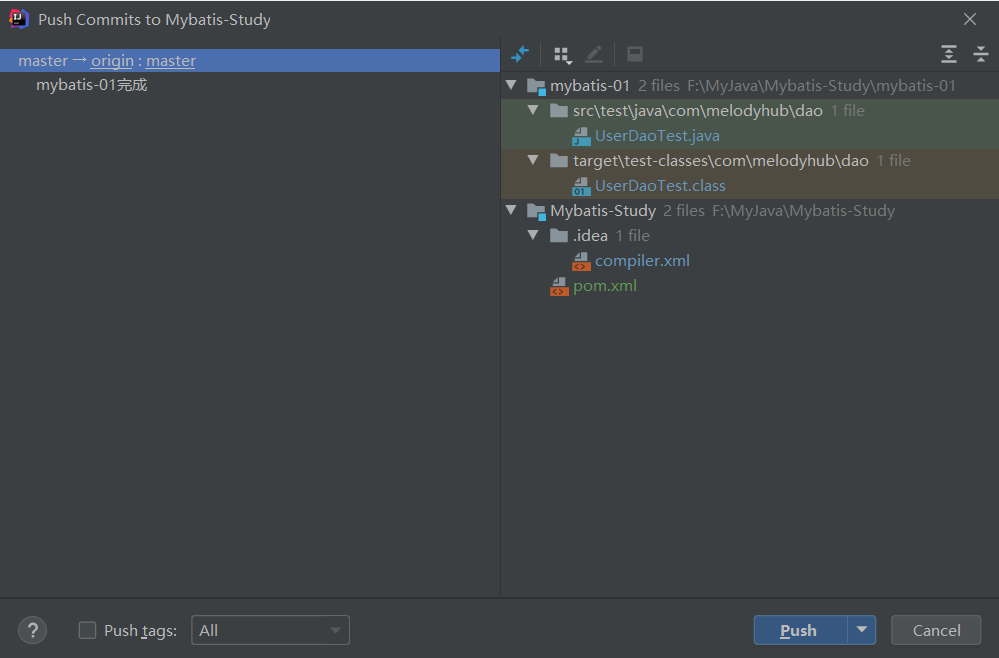Click the show diff arrows icon

coord(520,54)
